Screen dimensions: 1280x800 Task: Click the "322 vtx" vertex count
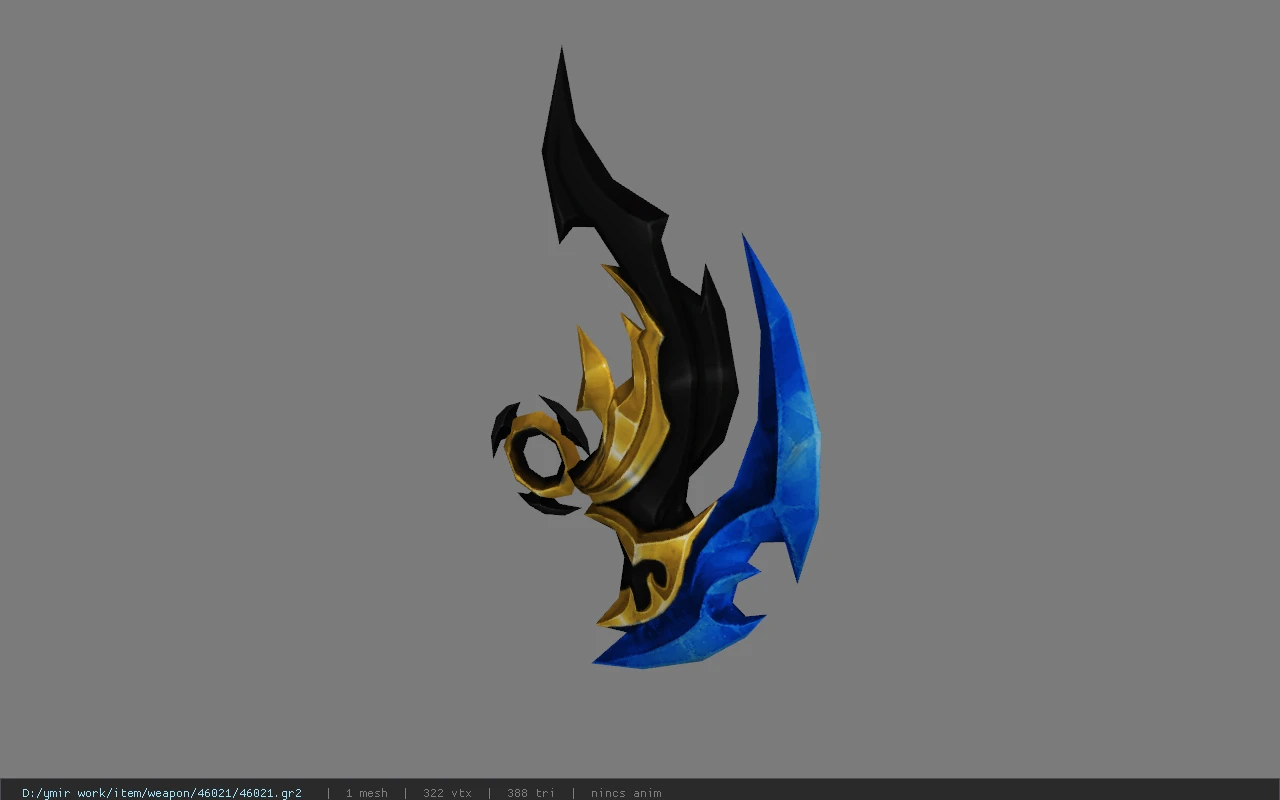pyautogui.click(x=447, y=793)
